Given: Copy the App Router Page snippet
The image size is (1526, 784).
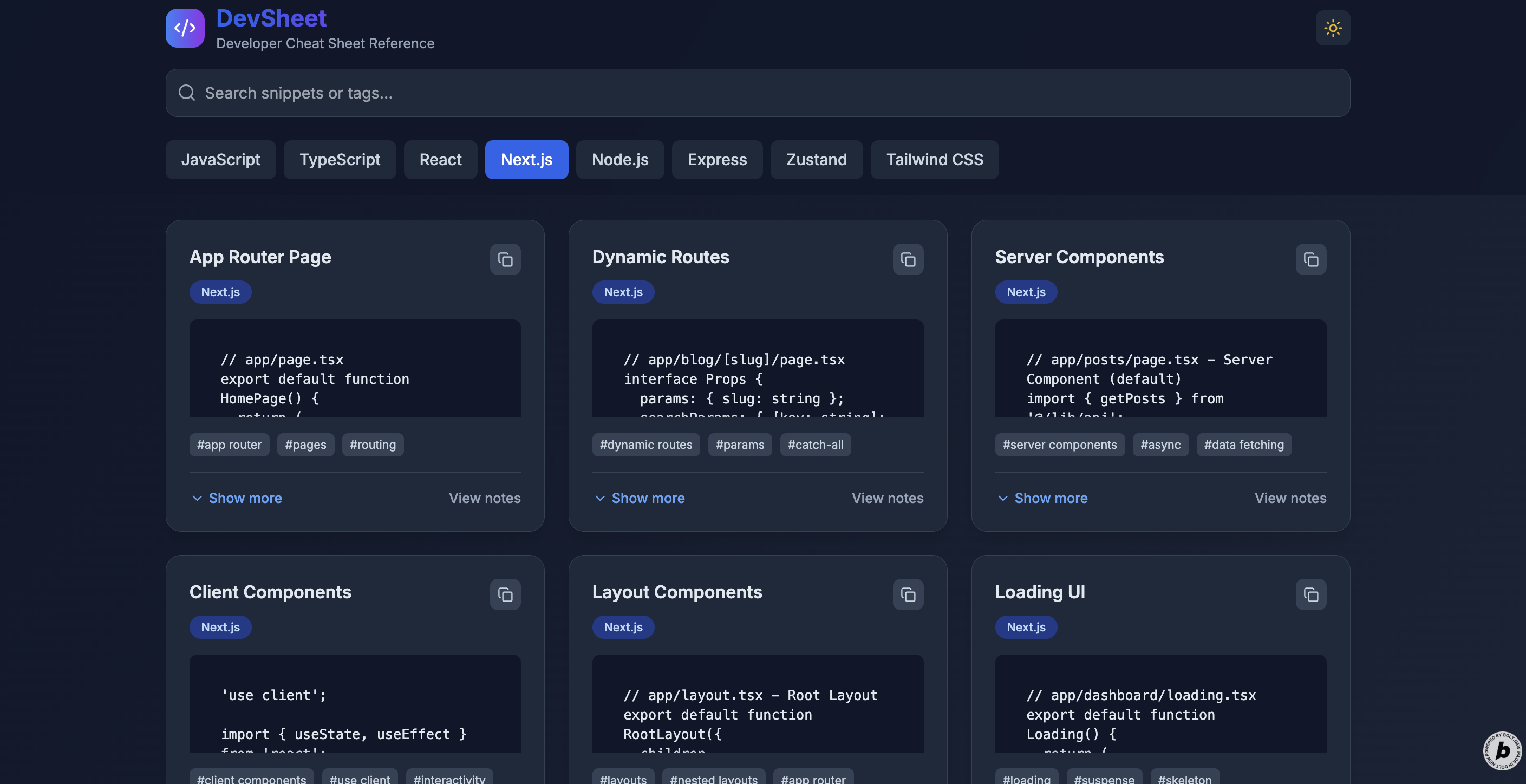Looking at the screenshot, I should pyautogui.click(x=505, y=259).
